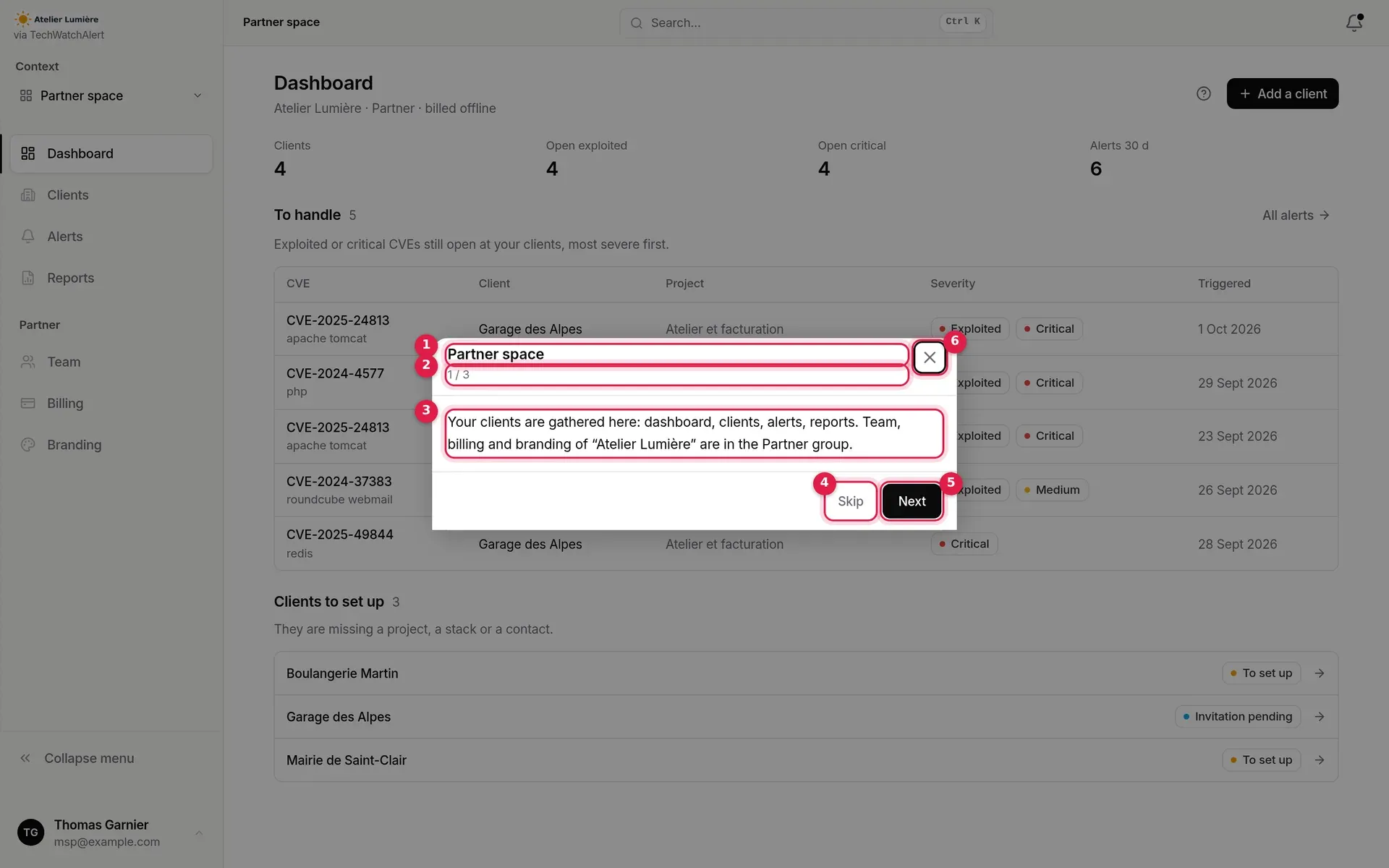Image resolution: width=1389 pixels, height=868 pixels.
Task: Go to Alerts in the sidebar
Action: [111, 237]
